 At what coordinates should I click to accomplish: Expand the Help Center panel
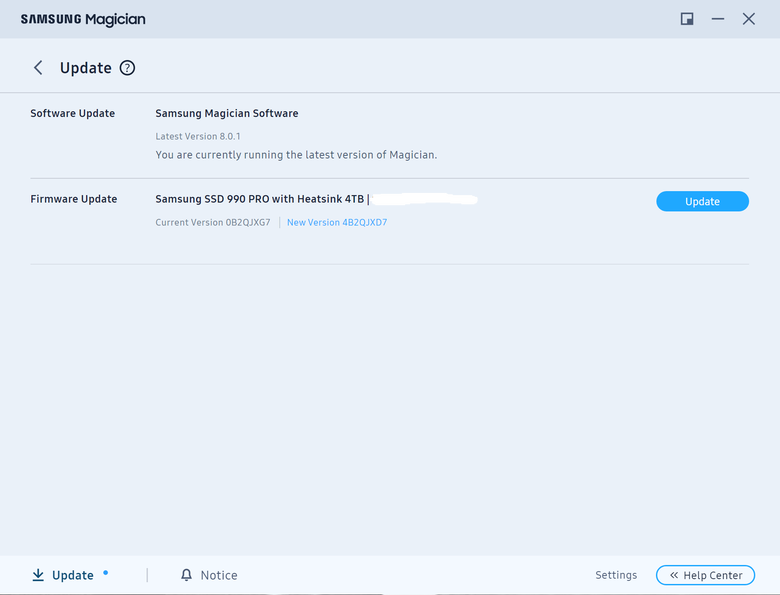[705, 575]
